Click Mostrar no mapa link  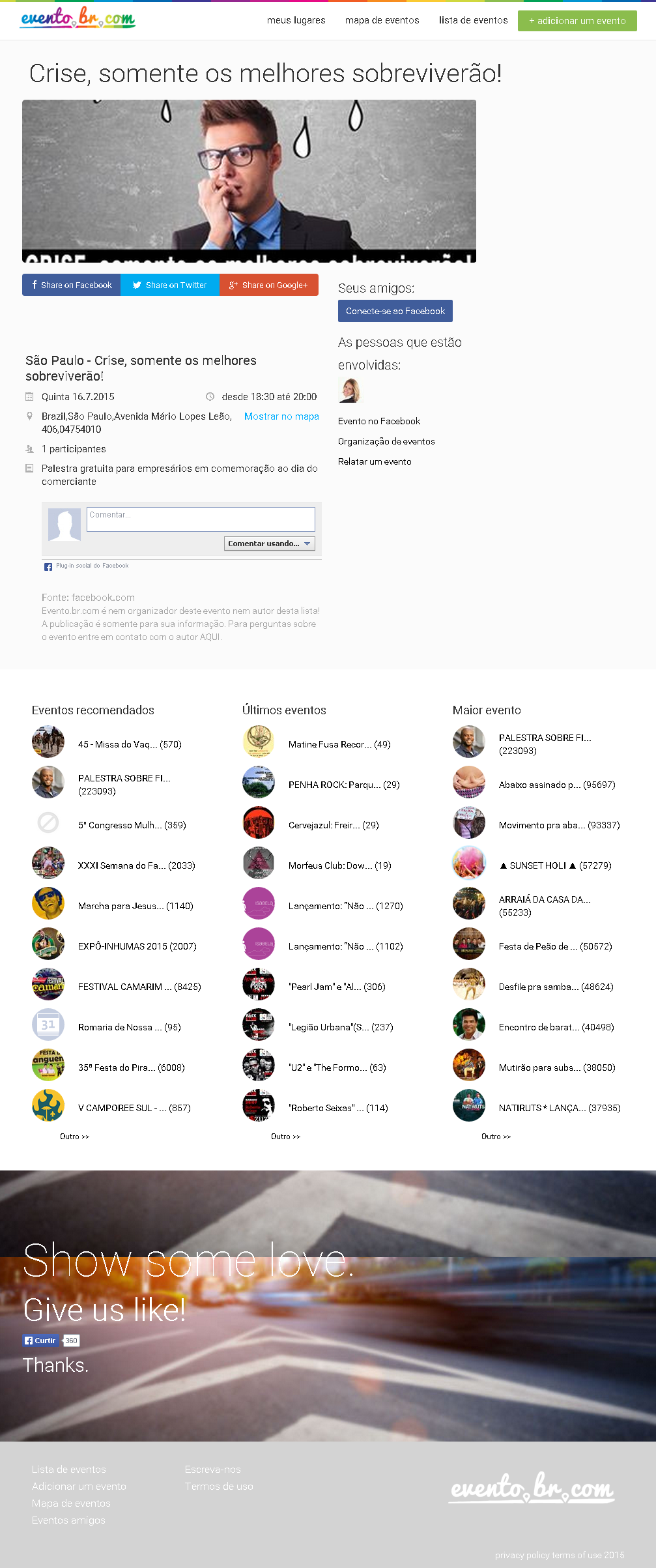click(281, 416)
